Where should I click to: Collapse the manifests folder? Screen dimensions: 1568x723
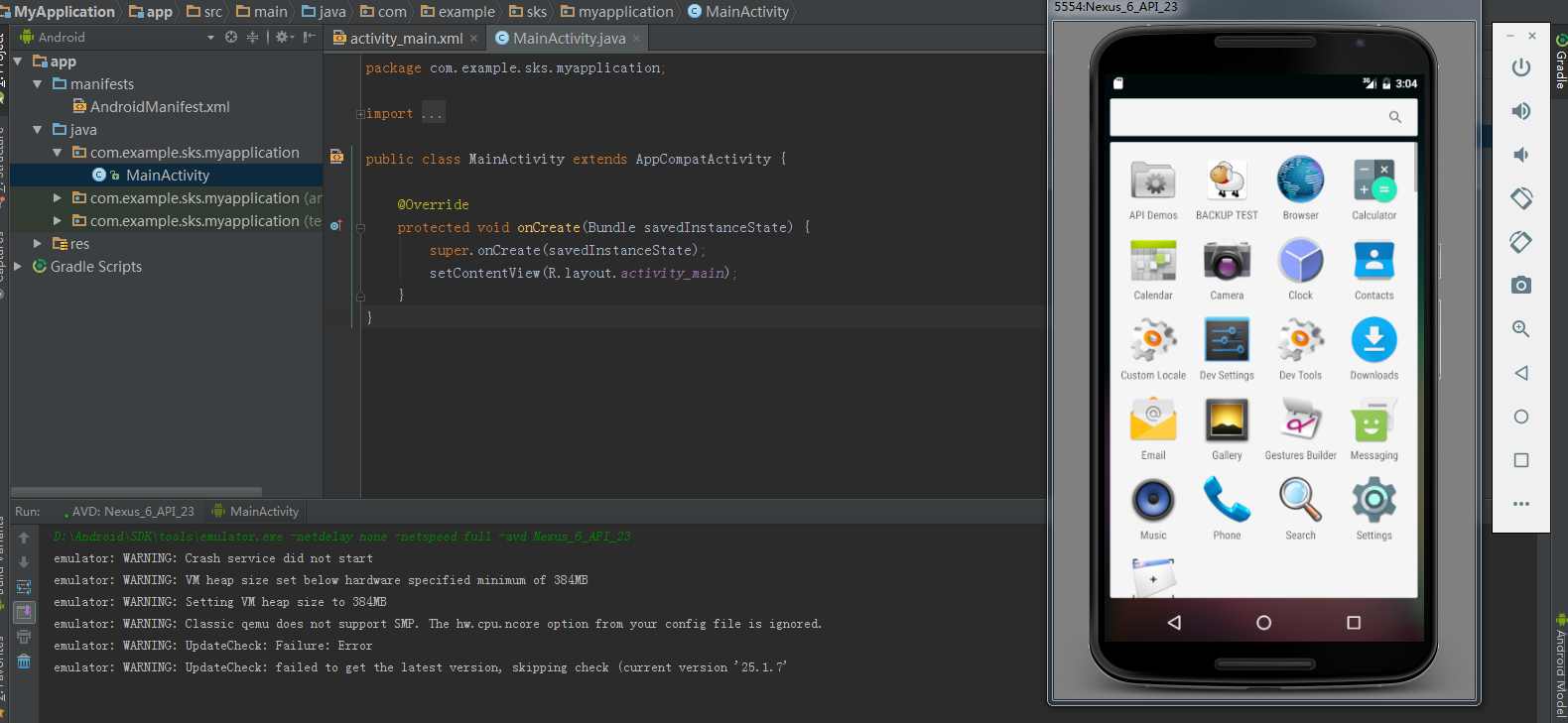[37, 84]
